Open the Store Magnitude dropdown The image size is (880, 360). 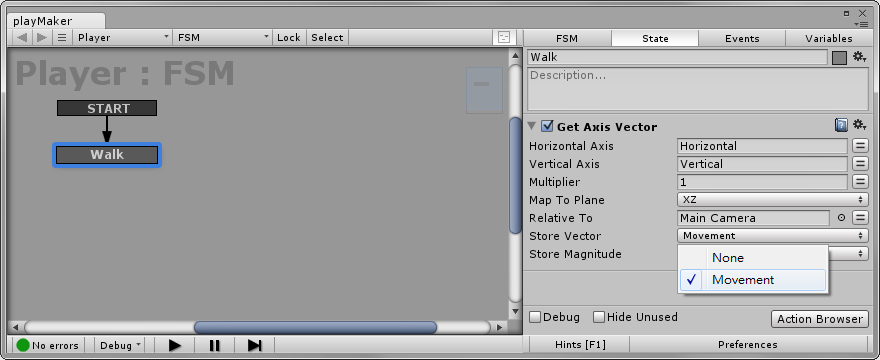click(x=848, y=254)
